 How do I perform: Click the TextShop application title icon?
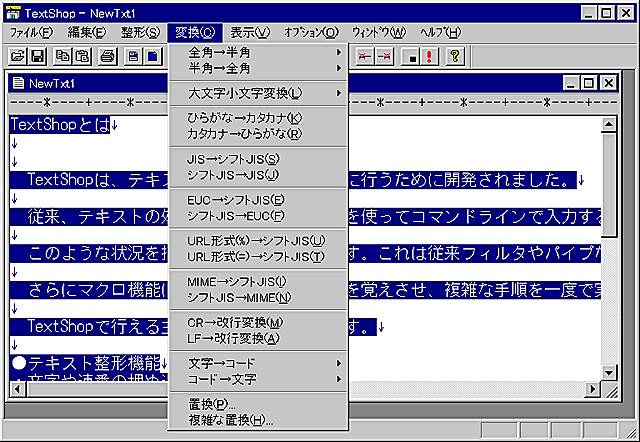[13, 13]
